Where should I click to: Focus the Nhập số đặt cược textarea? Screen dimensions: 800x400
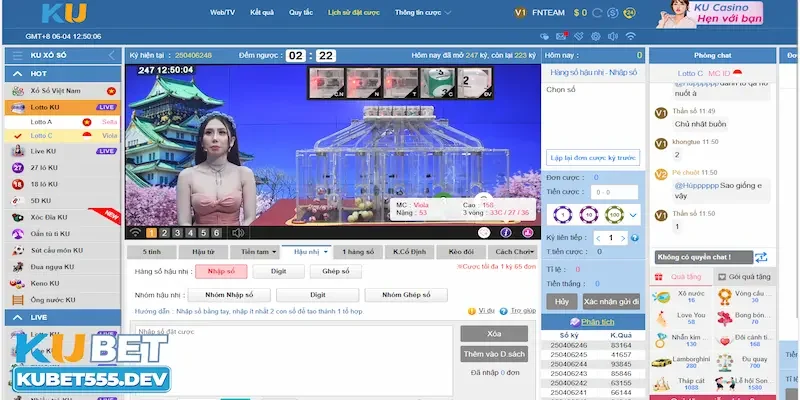point(294,361)
